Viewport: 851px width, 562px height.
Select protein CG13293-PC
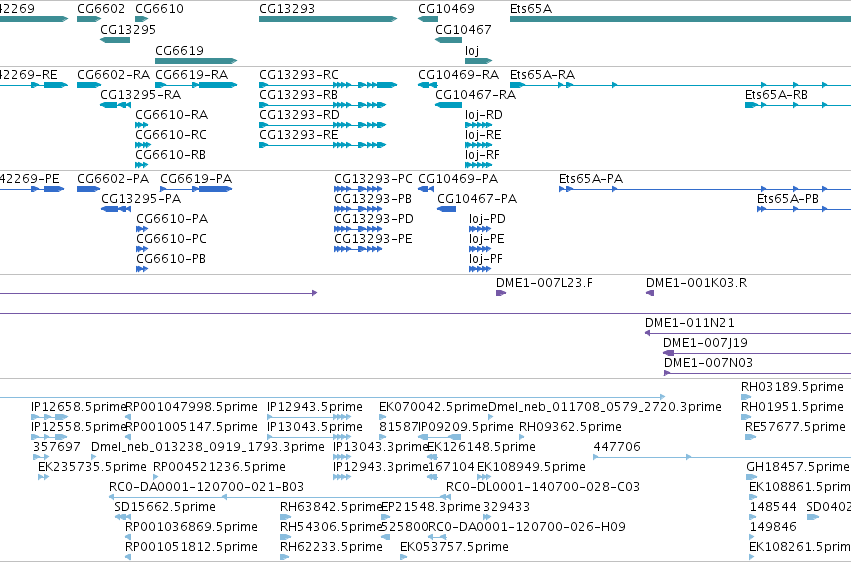coord(358,189)
